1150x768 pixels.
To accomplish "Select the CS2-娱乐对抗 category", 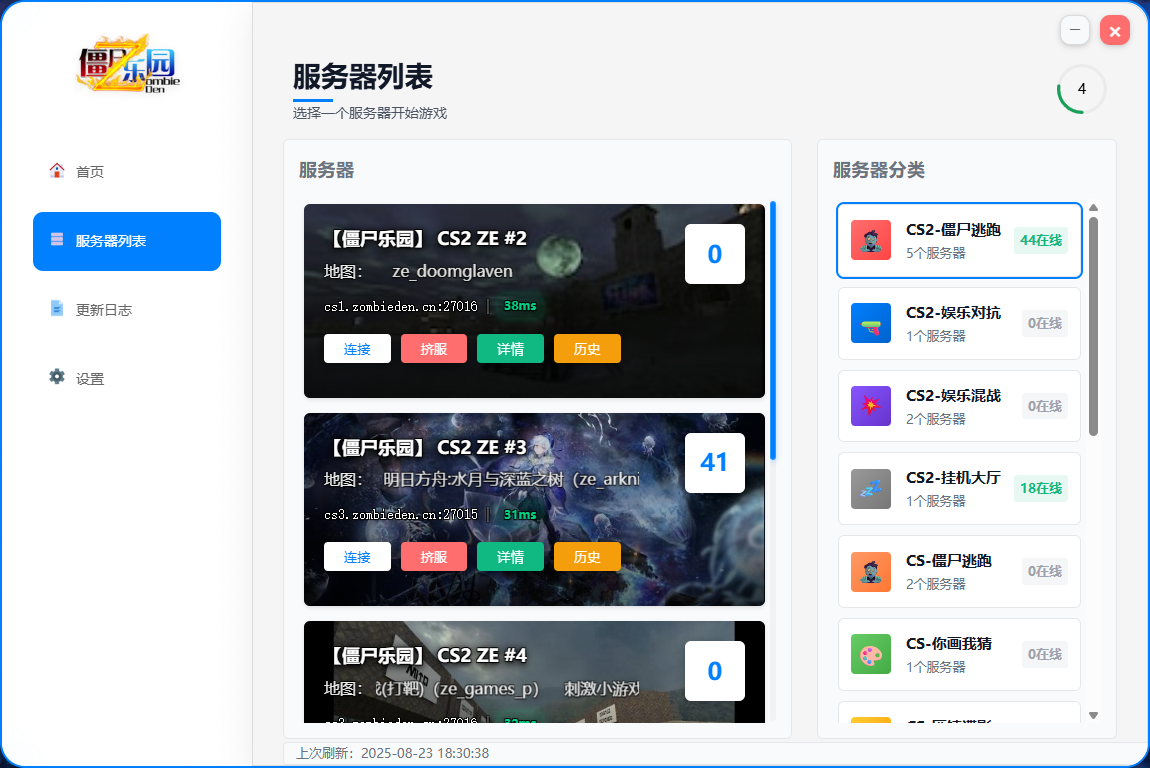I will (959, 323).
